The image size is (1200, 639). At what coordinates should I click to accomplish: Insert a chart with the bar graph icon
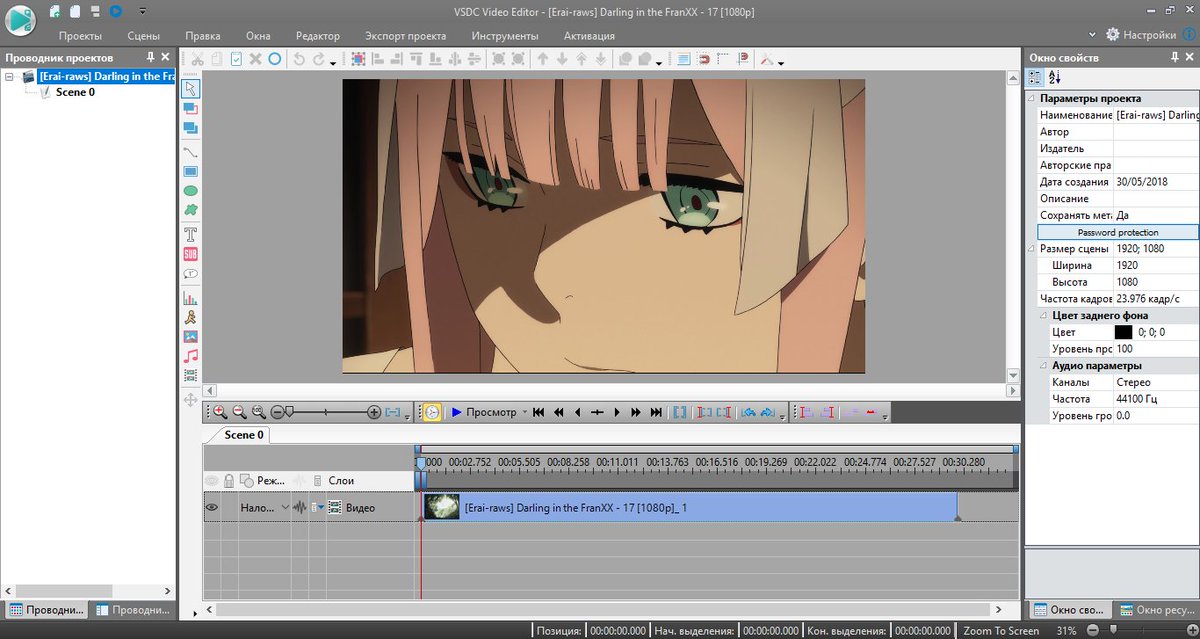pos(190,297)
